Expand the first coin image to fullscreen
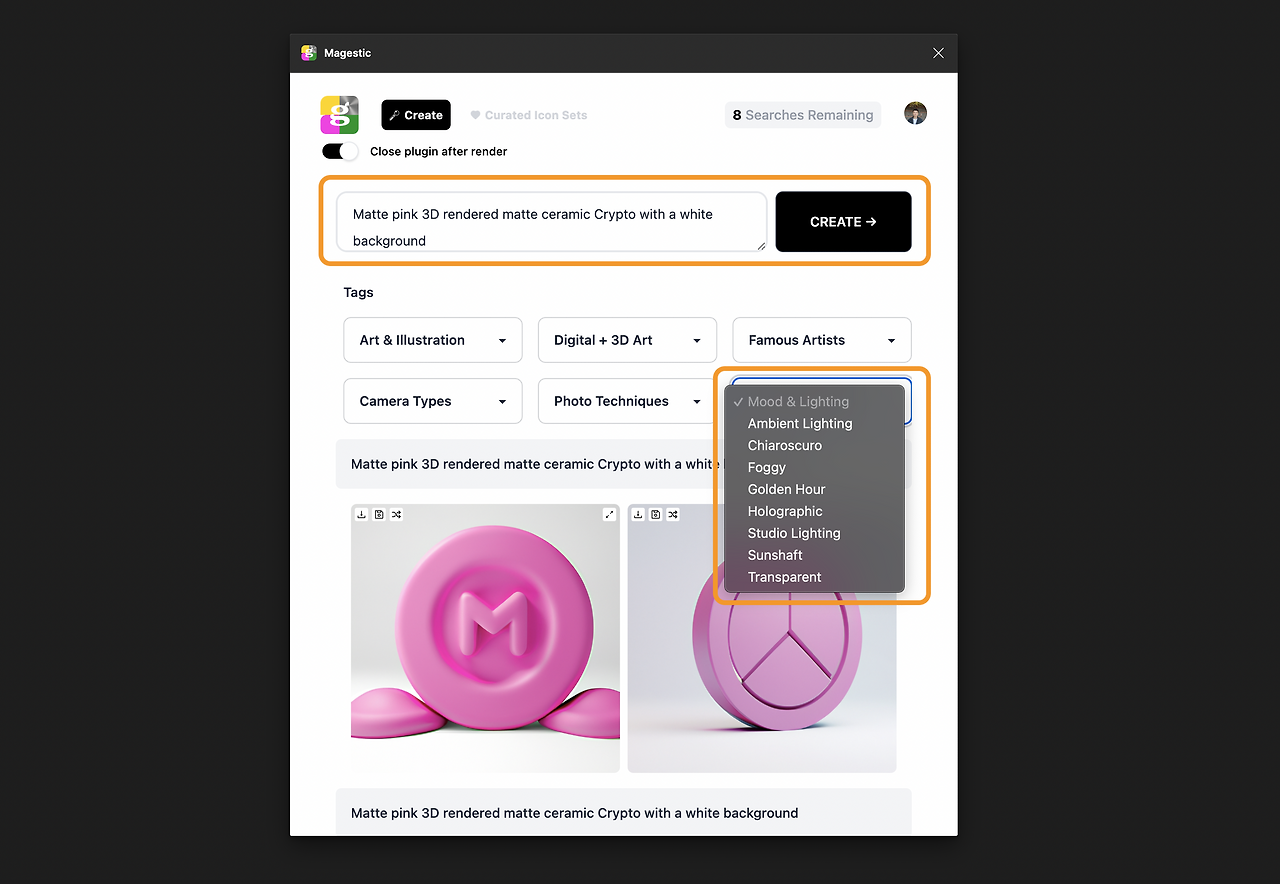Viewport: 1280px width, 884px height. (609, 515)
